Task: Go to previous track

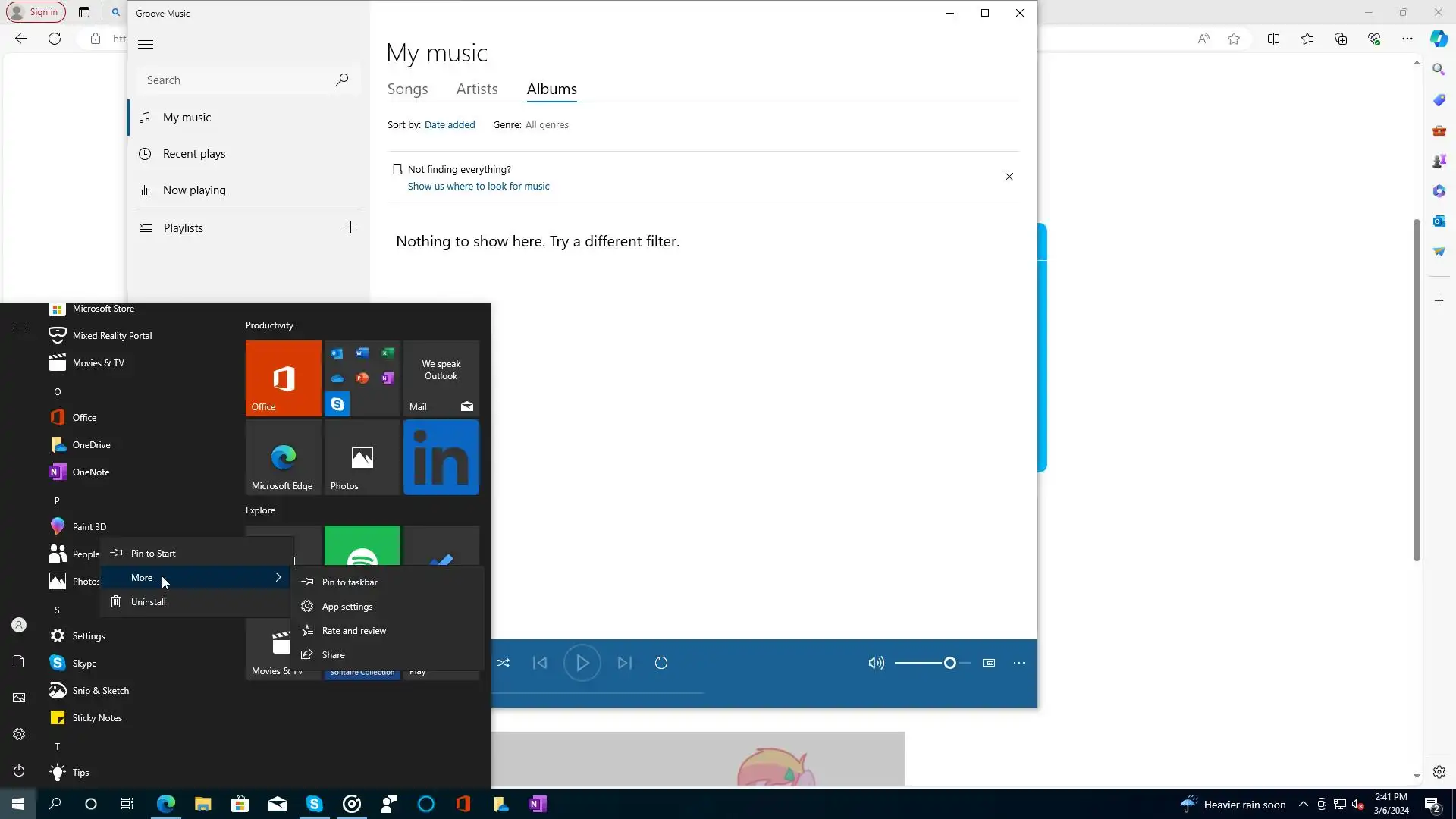Action: (540, 663)
